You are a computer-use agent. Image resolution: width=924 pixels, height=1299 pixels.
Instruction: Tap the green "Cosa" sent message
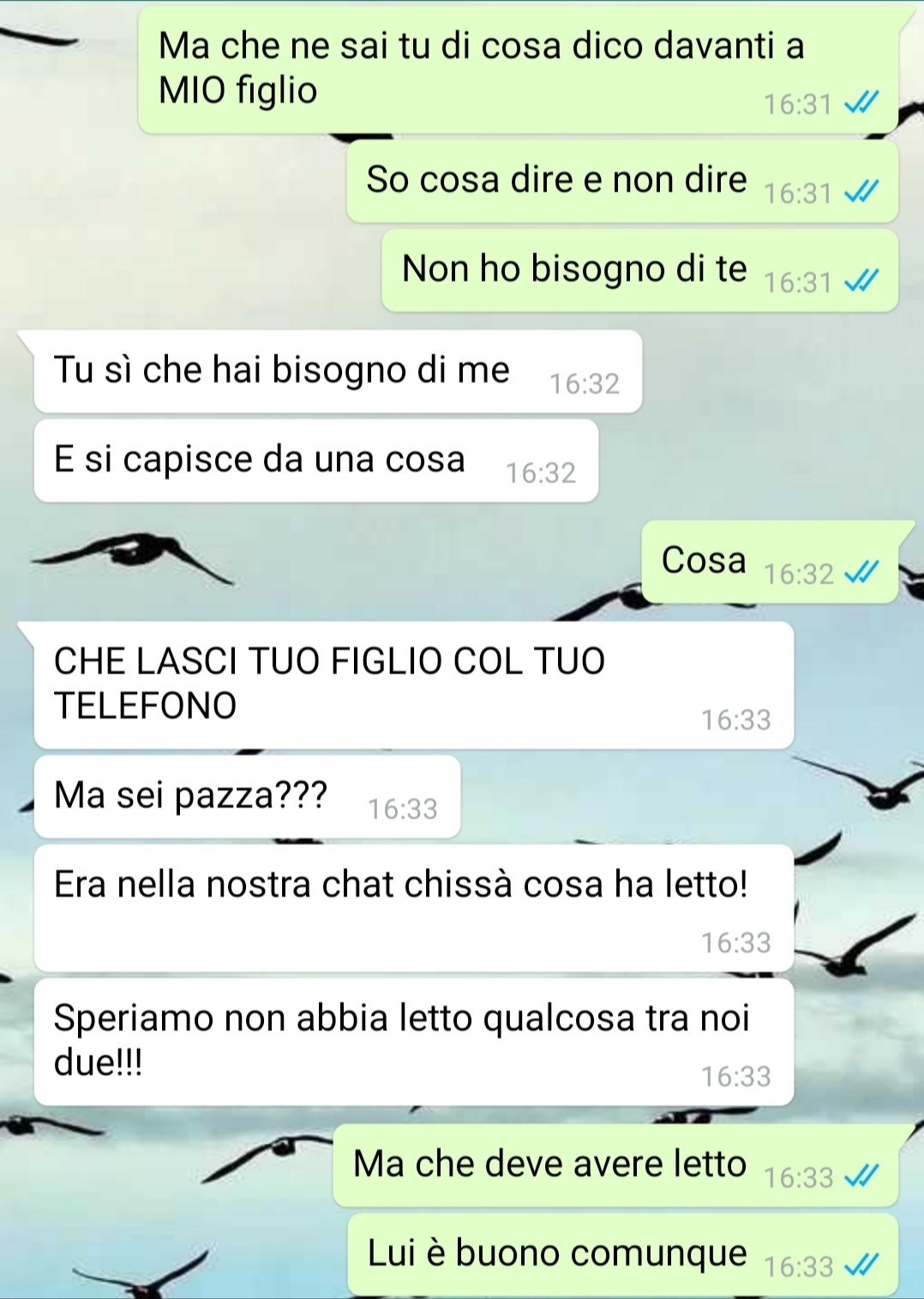770,562
